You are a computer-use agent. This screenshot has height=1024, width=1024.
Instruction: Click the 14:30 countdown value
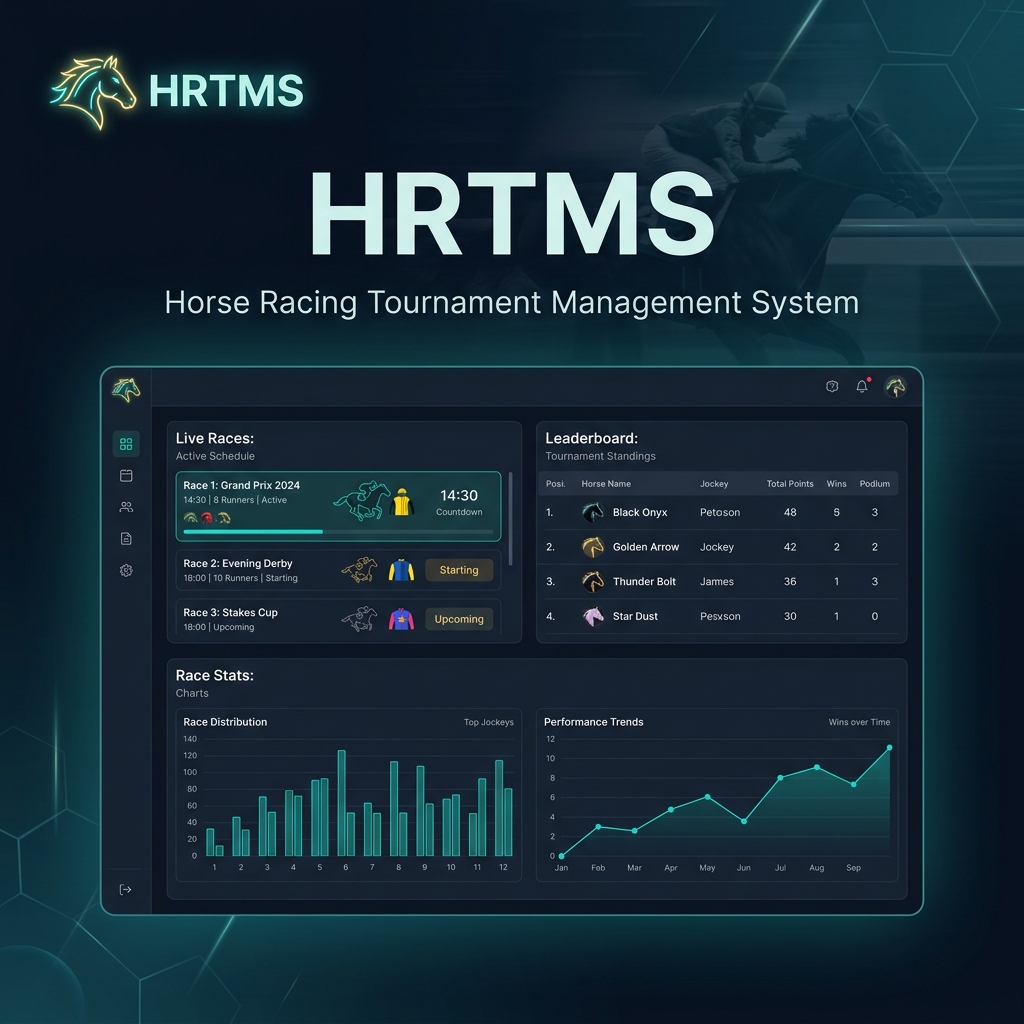coord(459,495)
